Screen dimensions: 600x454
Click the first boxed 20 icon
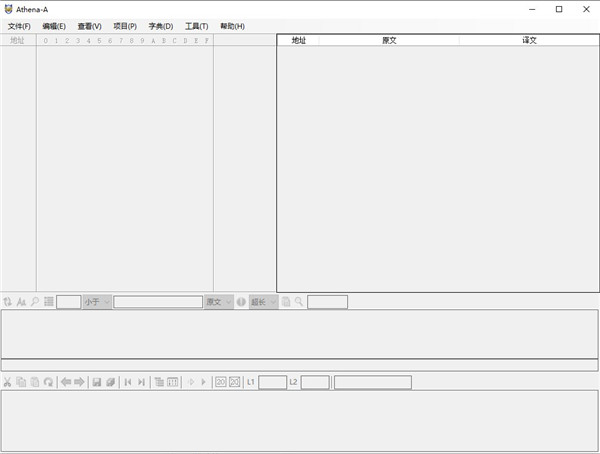[221, 382]
